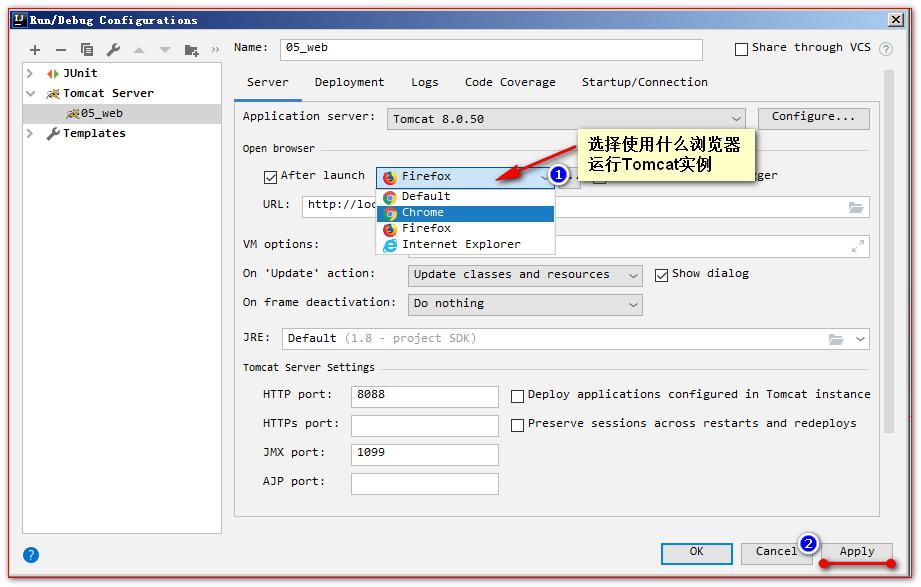Image resolution: width=921 pixels, height=587 pixels.
Task: Expand the VM options field icon
Action: point(858,247)
